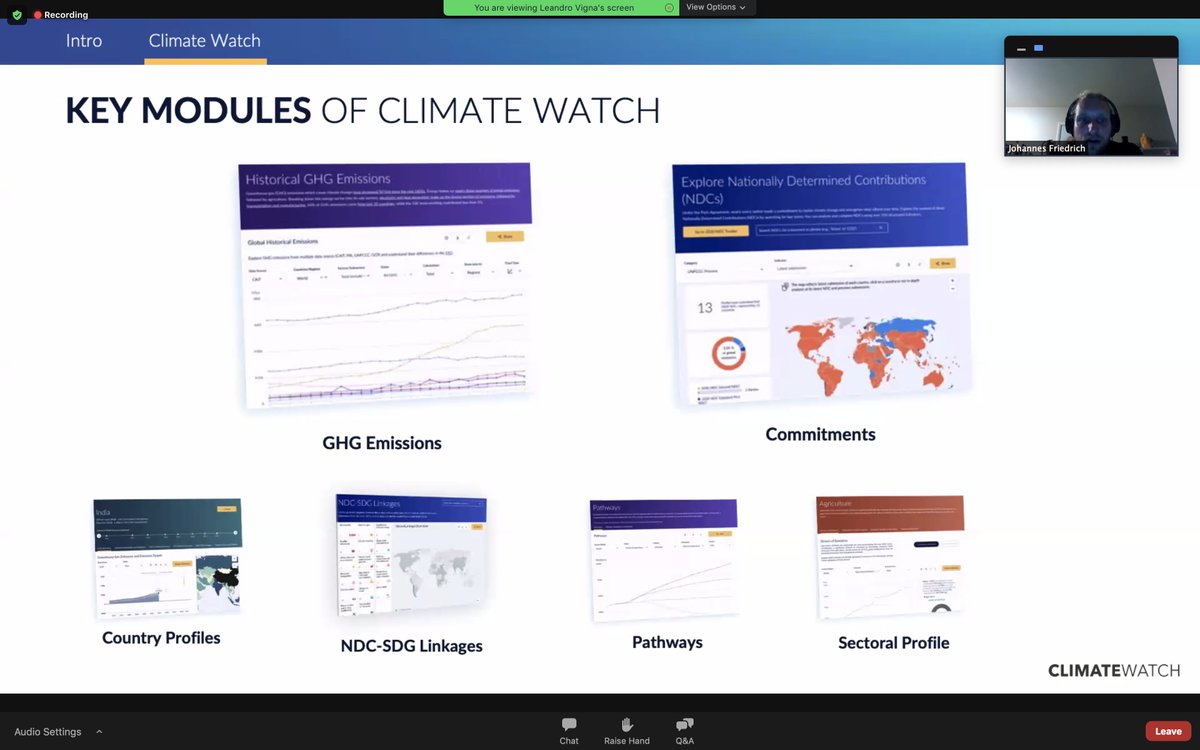This screenshot has width=1200, height=750.
Task: Click the "NDC-SDG Linkages" label
Action: click(x=411, y=646)
